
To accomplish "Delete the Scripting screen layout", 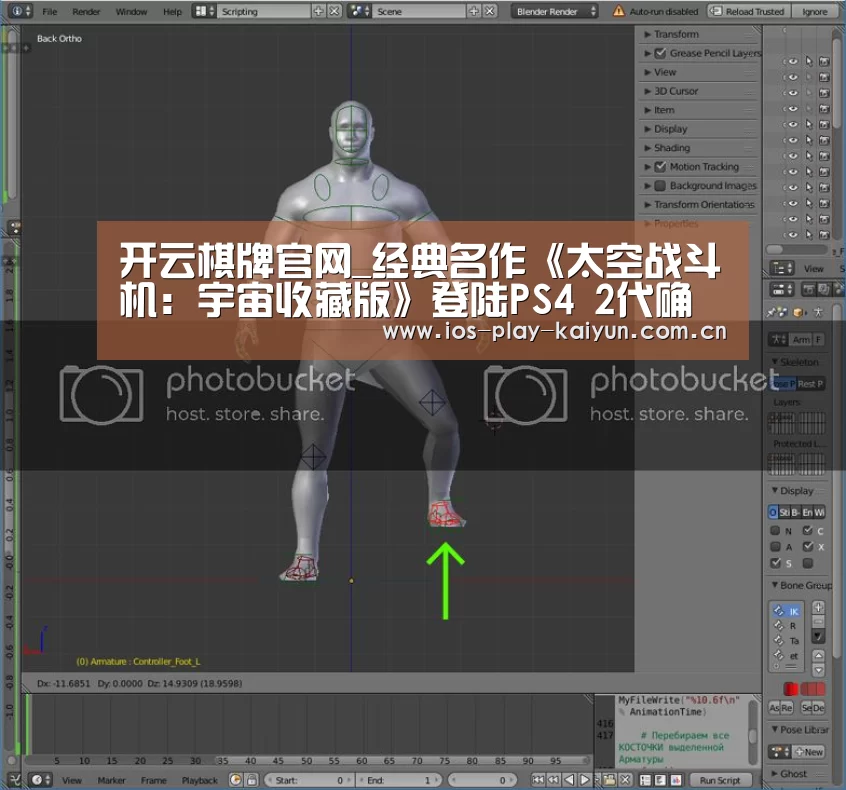I will coord(335,11).
